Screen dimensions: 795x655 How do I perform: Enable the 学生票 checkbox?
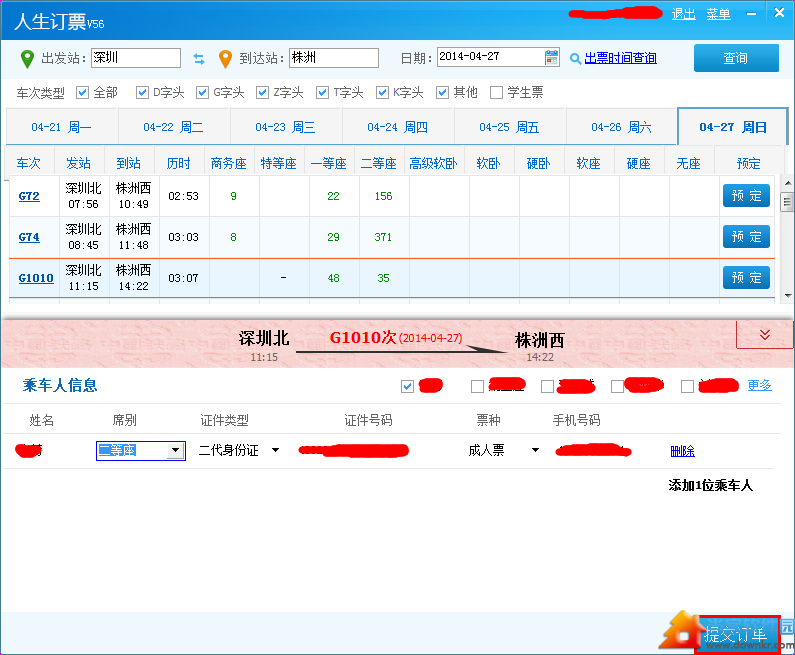[496, 93]
